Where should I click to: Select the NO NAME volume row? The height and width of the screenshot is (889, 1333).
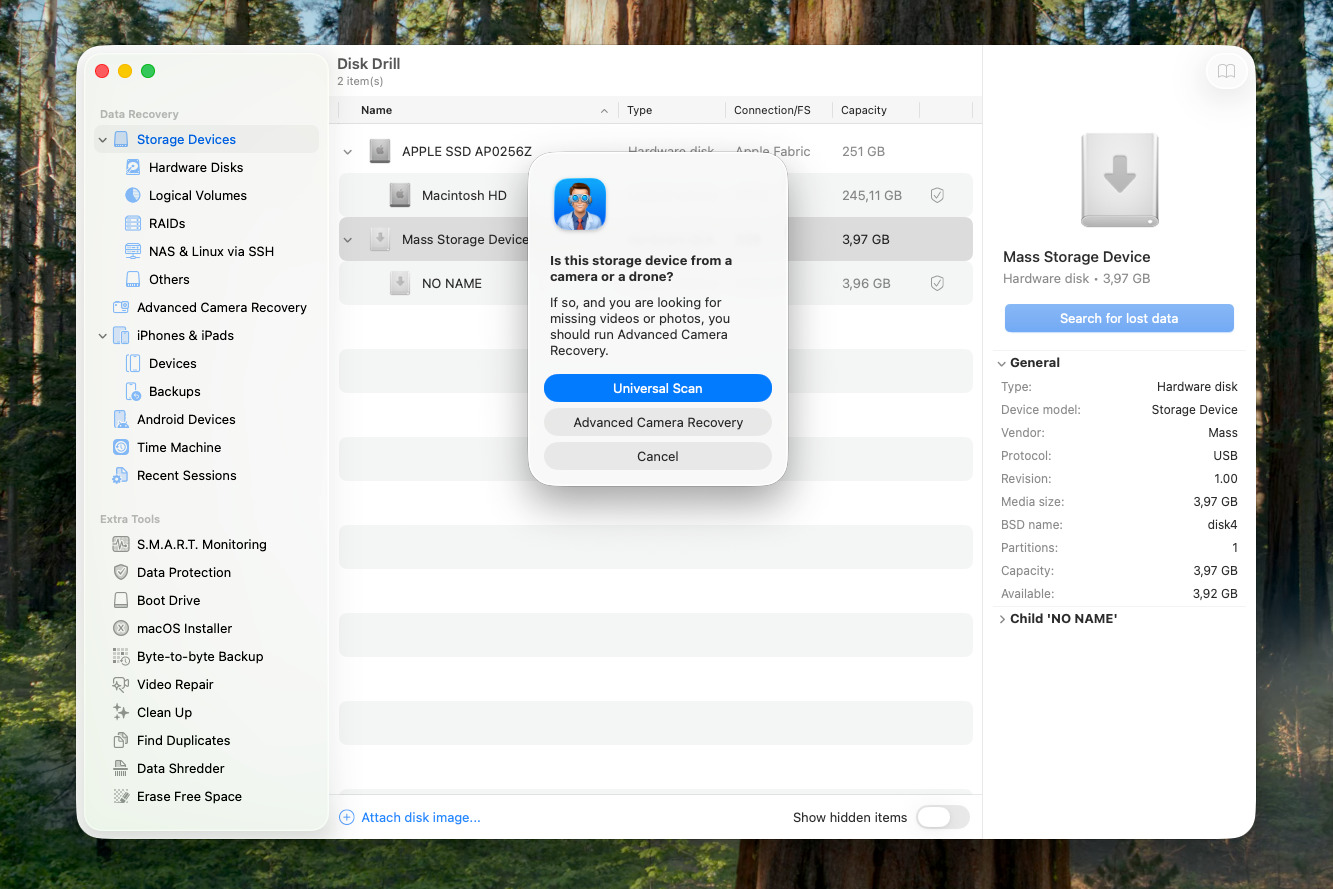point(656,283)
